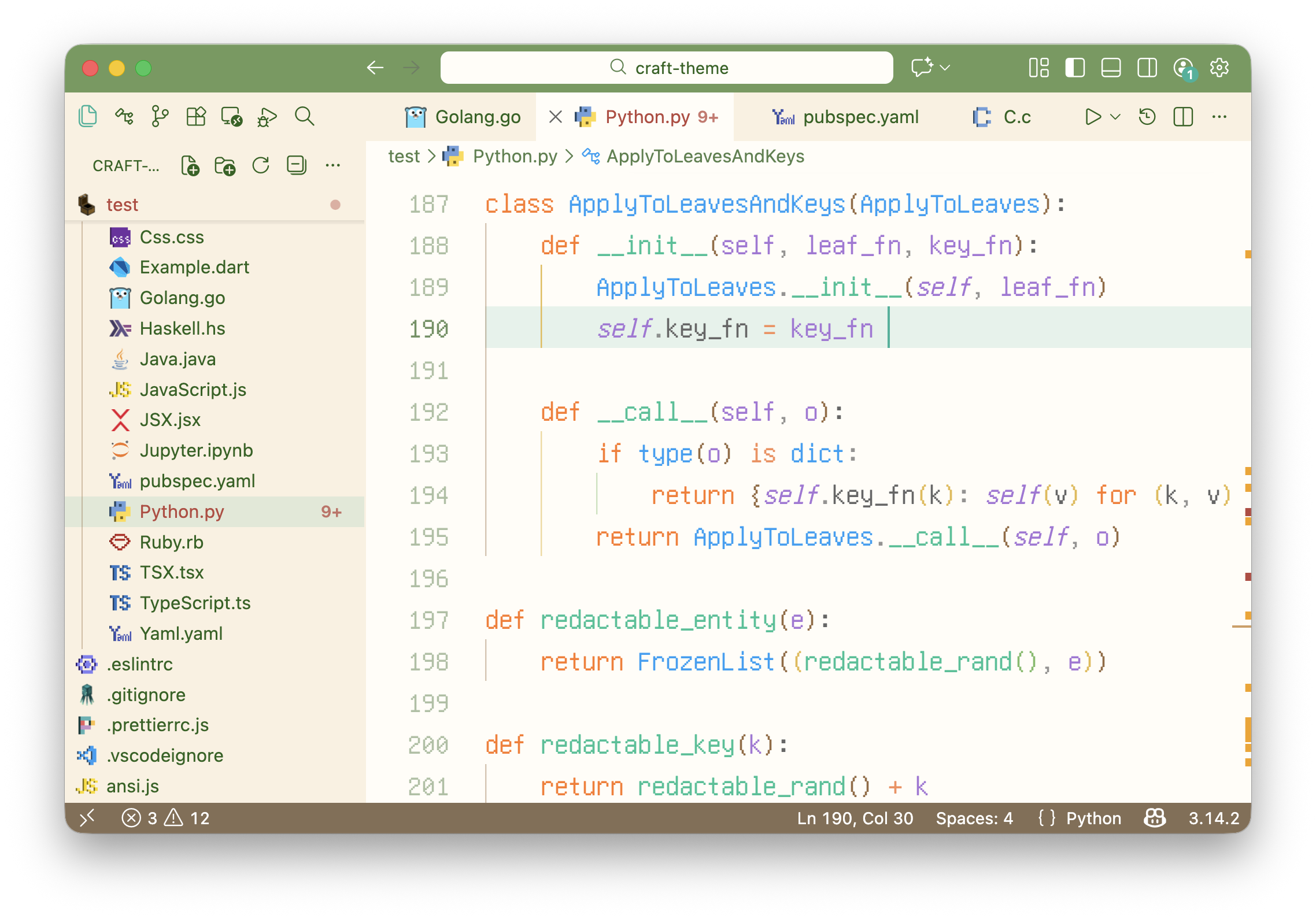Screen dimensions: 1316x919
Task: Open the Extensions view icon
Action: [196, 117]
